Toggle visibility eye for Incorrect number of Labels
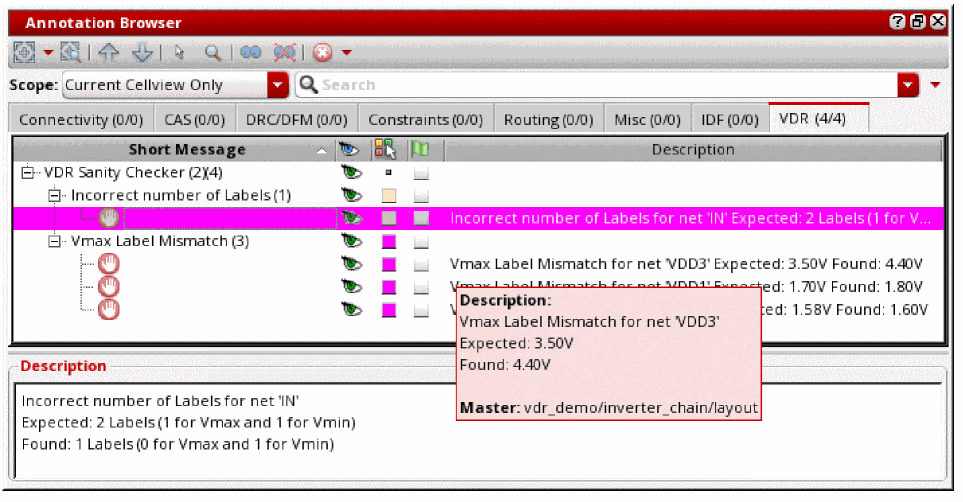The height and width of the screenshot is (502, 963). coord(351,195)
